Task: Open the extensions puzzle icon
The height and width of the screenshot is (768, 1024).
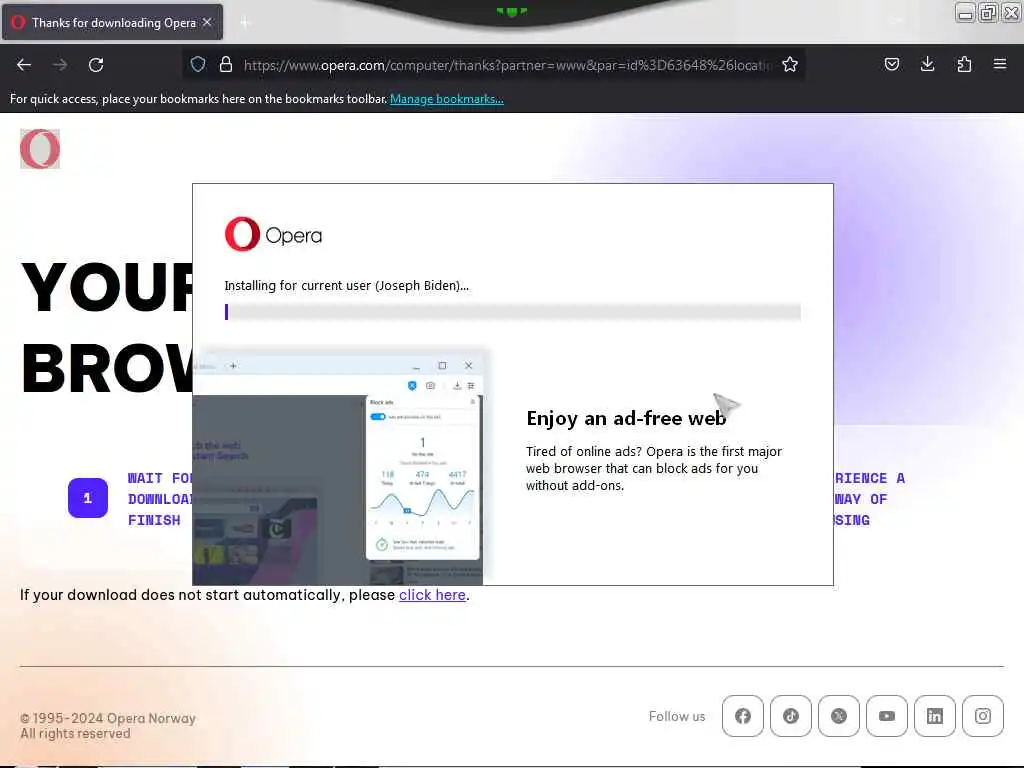Action: point(964,64)
